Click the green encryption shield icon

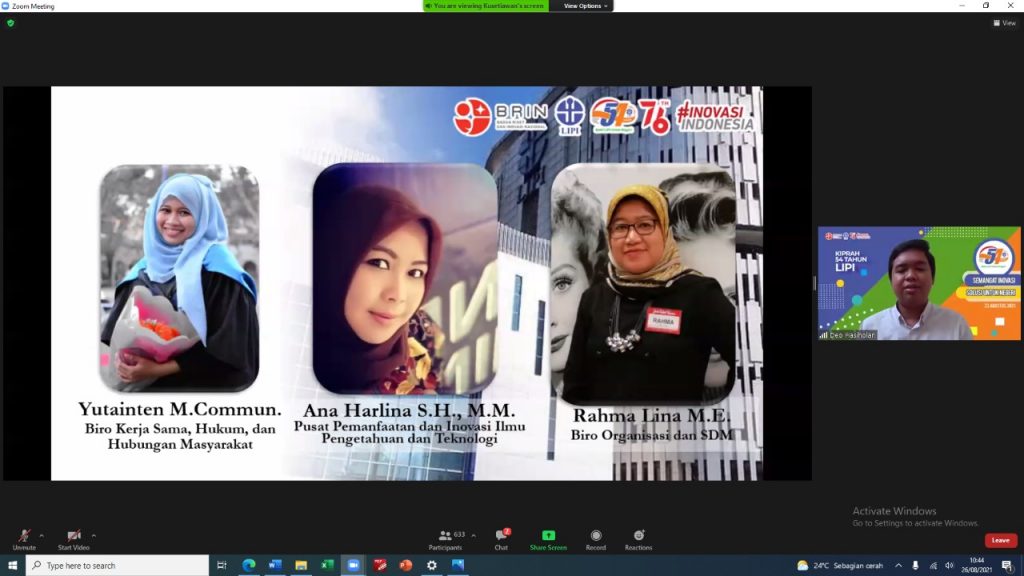click(x=10, y=23)
